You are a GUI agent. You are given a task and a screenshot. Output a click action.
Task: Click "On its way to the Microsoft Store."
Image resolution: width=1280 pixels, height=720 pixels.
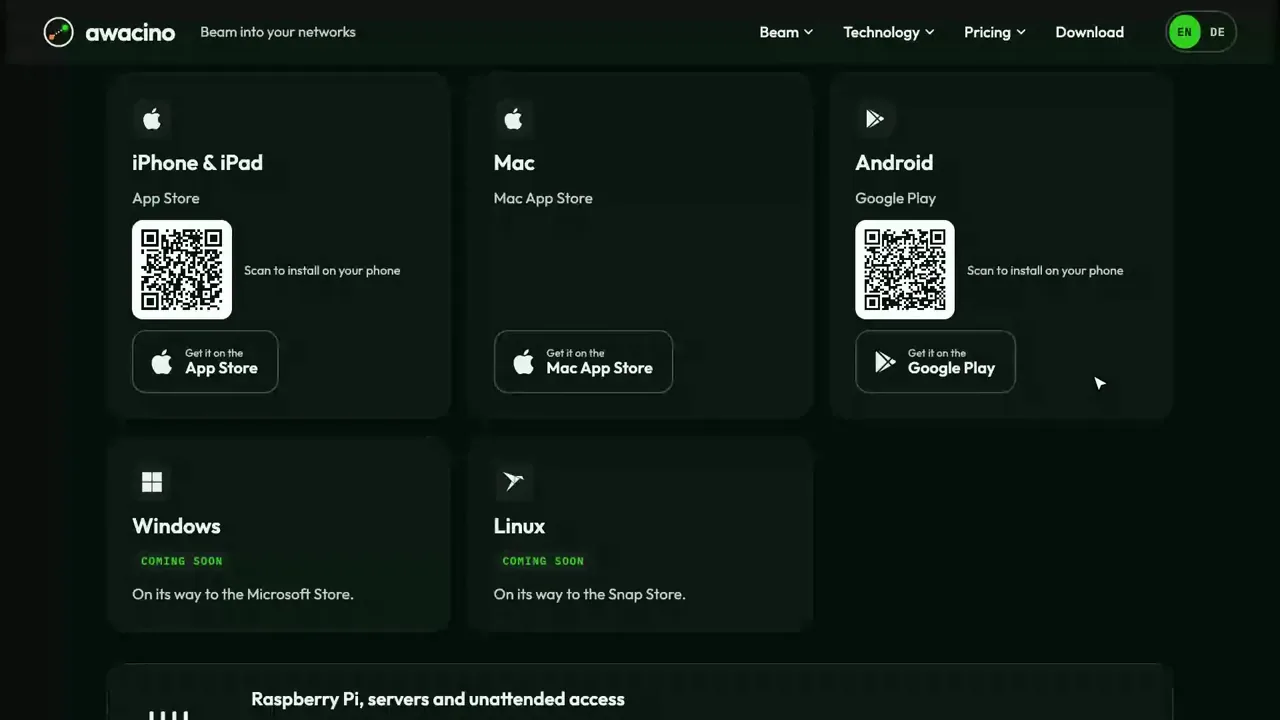(x=243, y=594)
